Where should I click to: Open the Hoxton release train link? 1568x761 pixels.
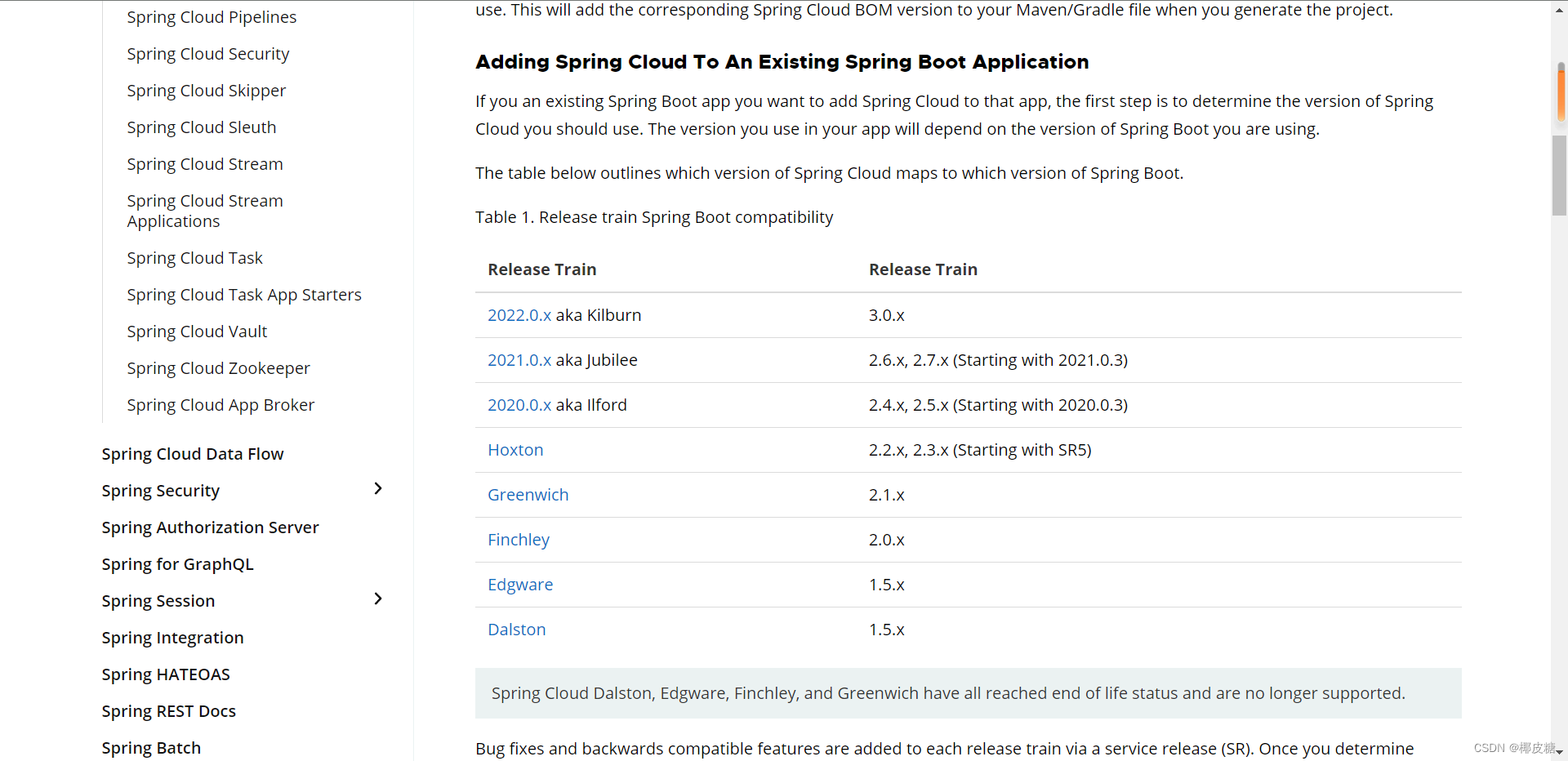tap(515, 450)
